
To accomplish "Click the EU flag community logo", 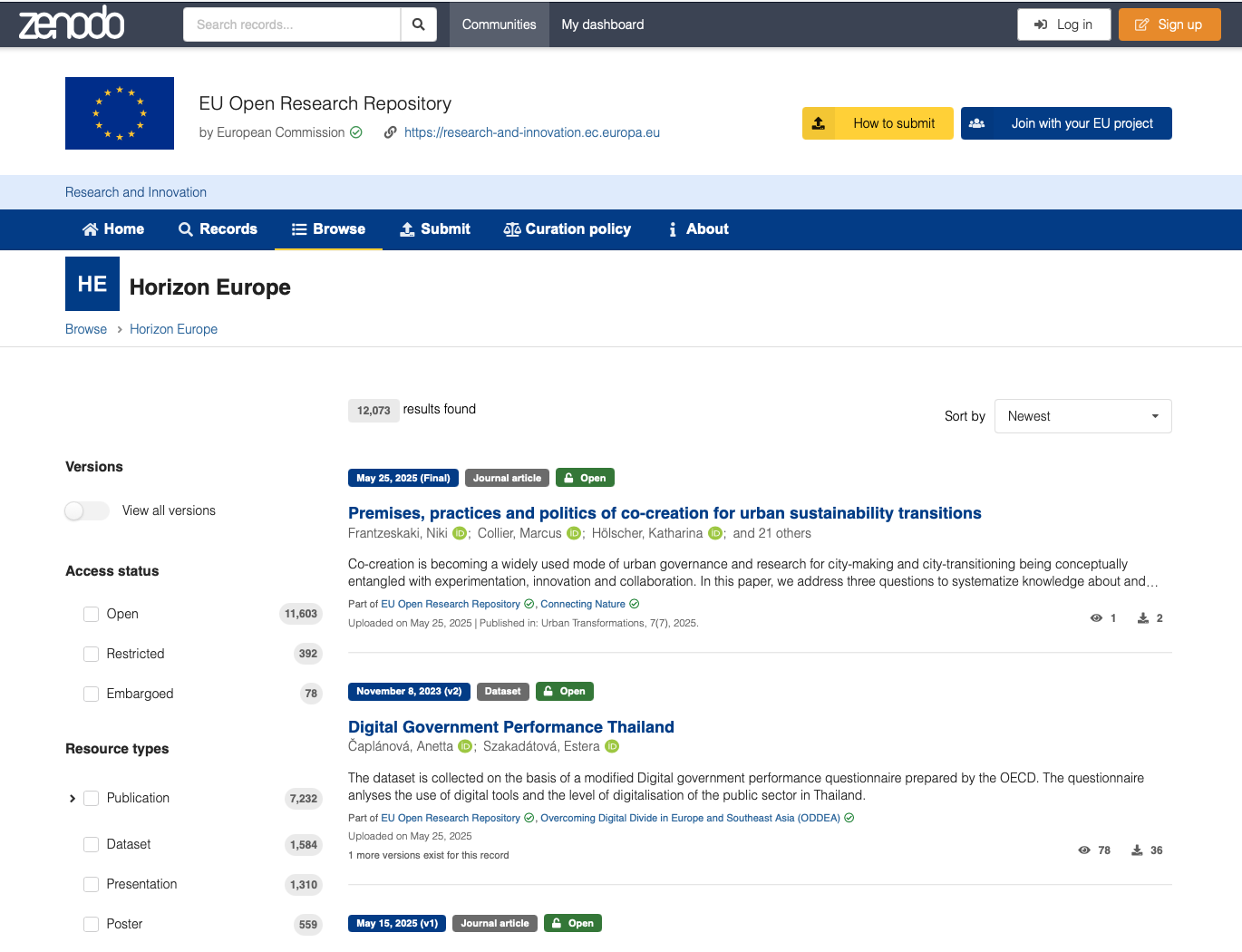I will point(120,113).
